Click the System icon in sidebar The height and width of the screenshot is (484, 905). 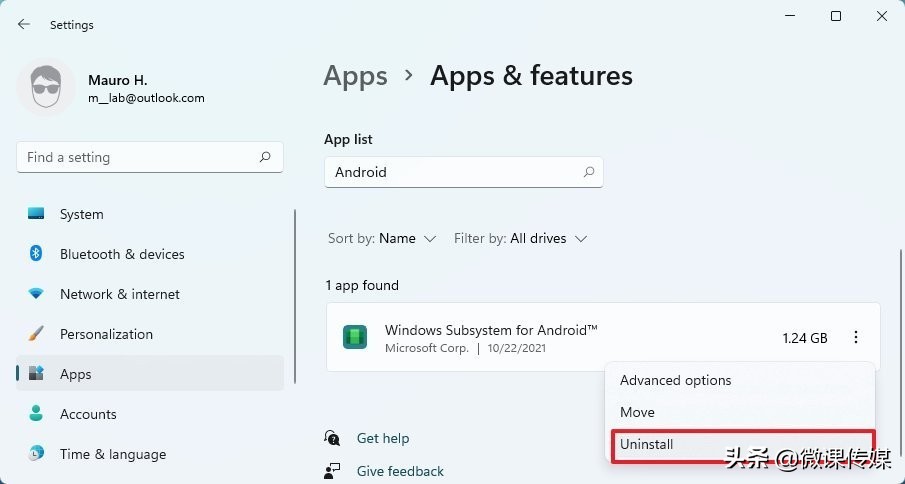click(x=36, y=214)
